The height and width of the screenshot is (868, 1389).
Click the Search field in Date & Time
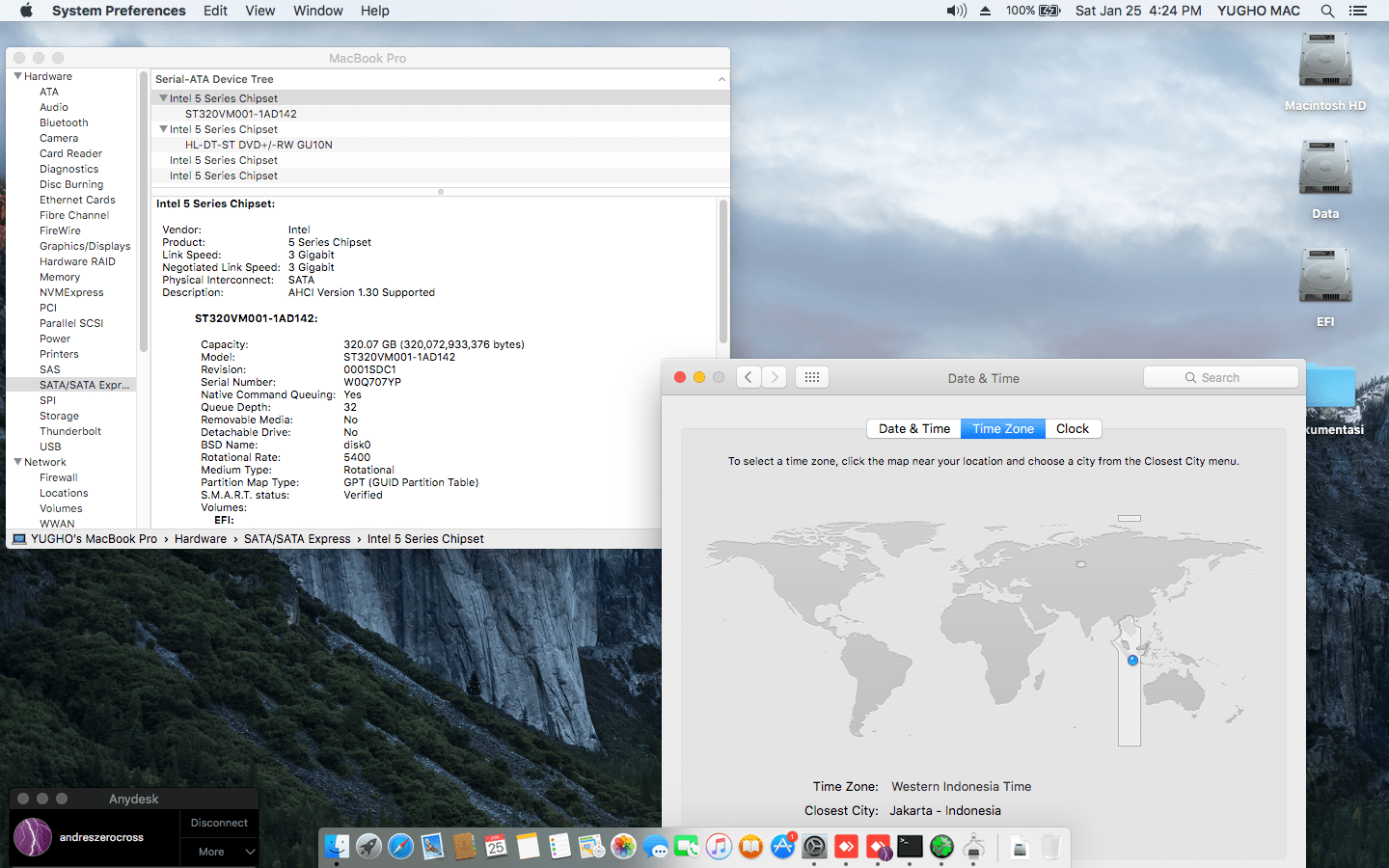[1221, 377]
